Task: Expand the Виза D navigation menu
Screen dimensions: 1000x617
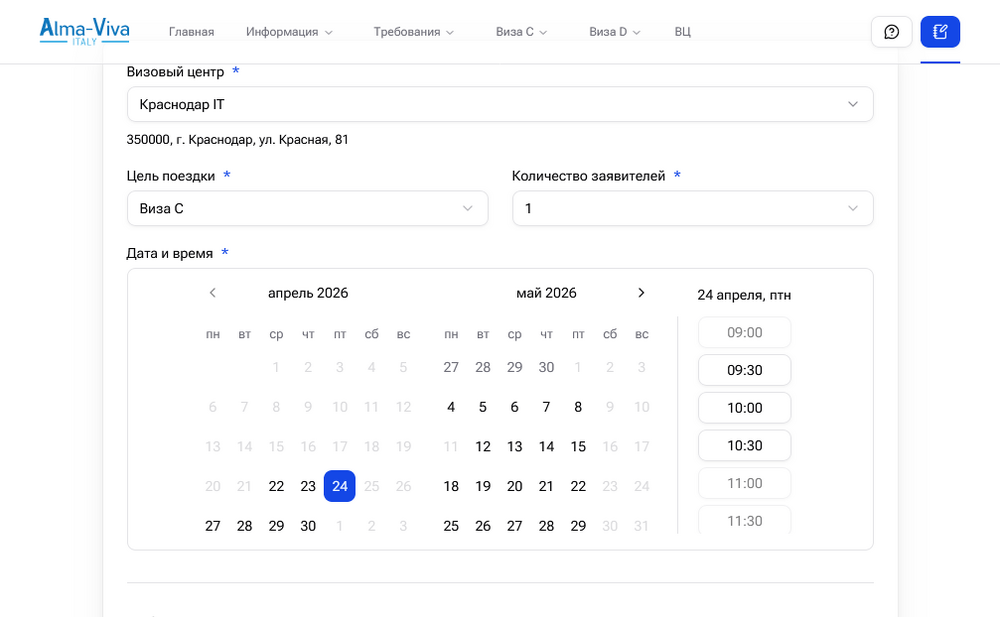Action: point(614,32)
